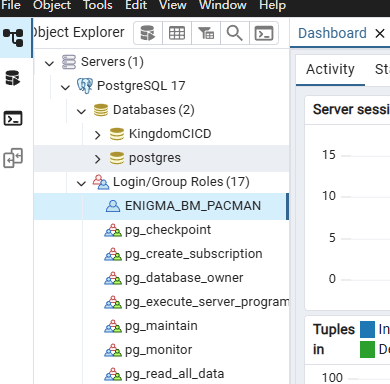The image size is (390, 384).
Task: Select the pg_database_owner role name
Action: [x=184, y=278]
